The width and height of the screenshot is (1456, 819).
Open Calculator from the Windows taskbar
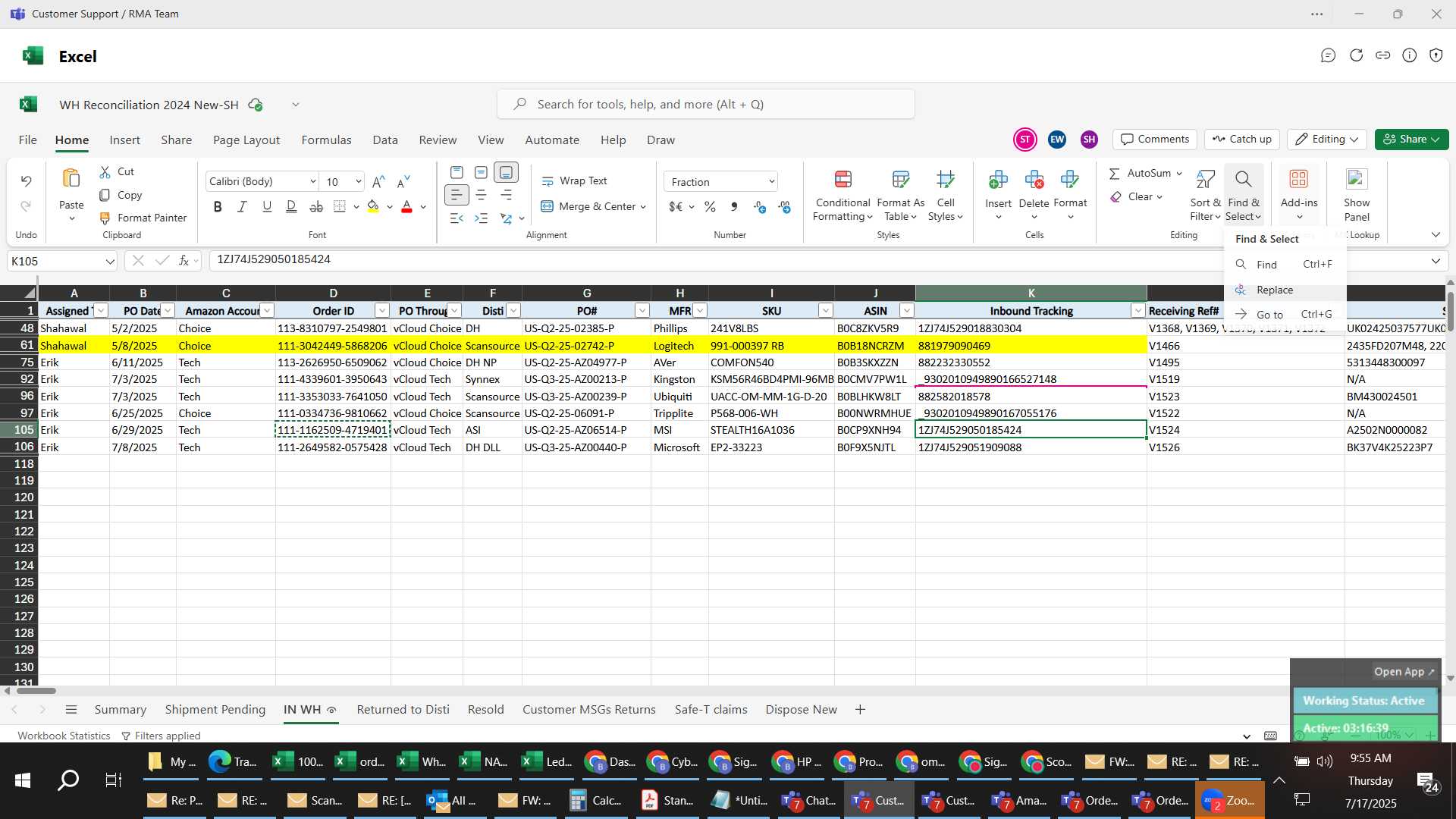coord(595,801)
